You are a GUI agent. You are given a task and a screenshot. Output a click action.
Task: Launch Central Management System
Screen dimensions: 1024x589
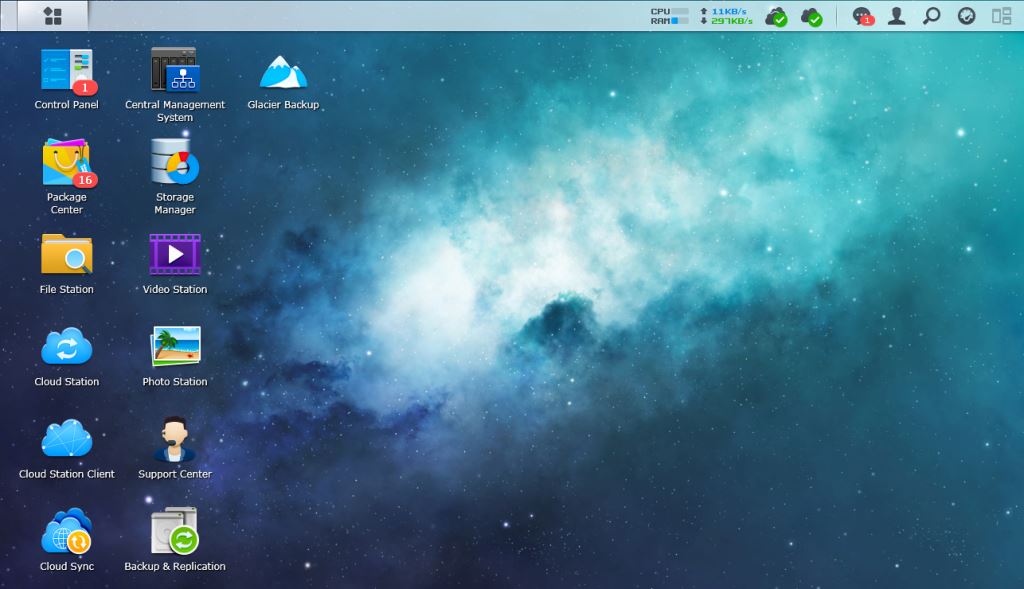[x=174, y=70]
